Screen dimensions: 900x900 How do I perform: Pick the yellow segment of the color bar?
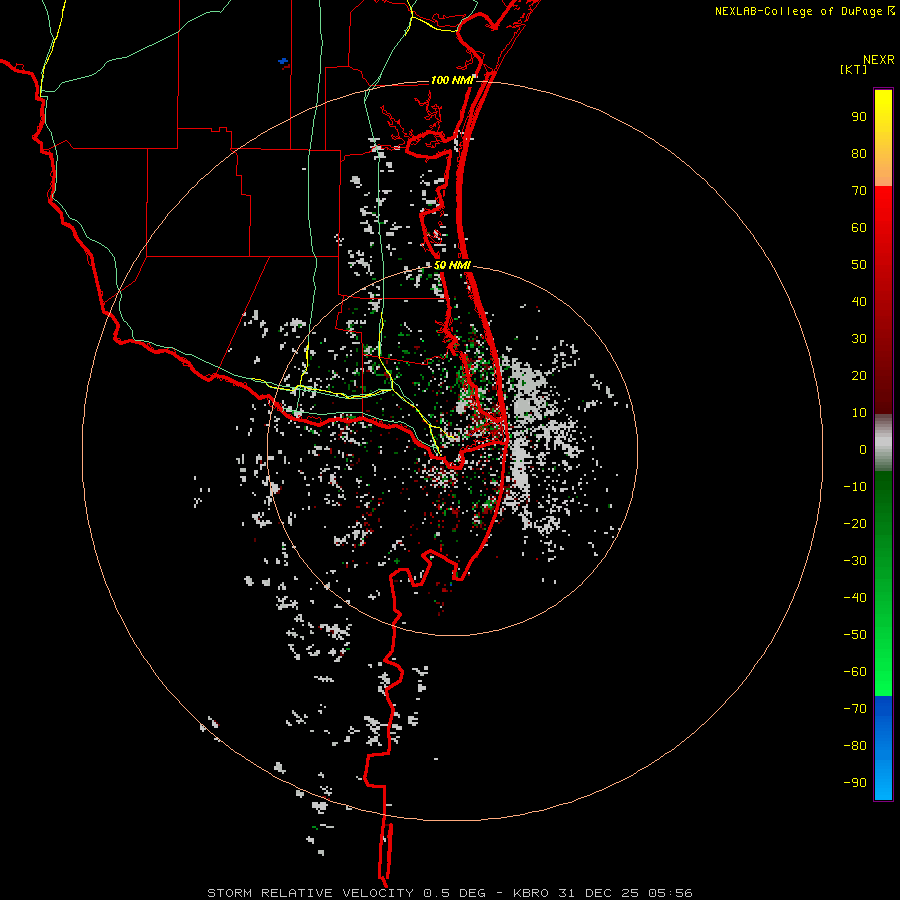tap(883, 115)
